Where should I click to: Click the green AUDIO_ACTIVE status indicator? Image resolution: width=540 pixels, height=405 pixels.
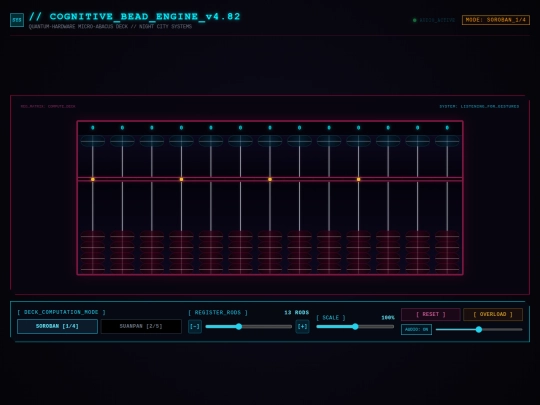[415, 20]
